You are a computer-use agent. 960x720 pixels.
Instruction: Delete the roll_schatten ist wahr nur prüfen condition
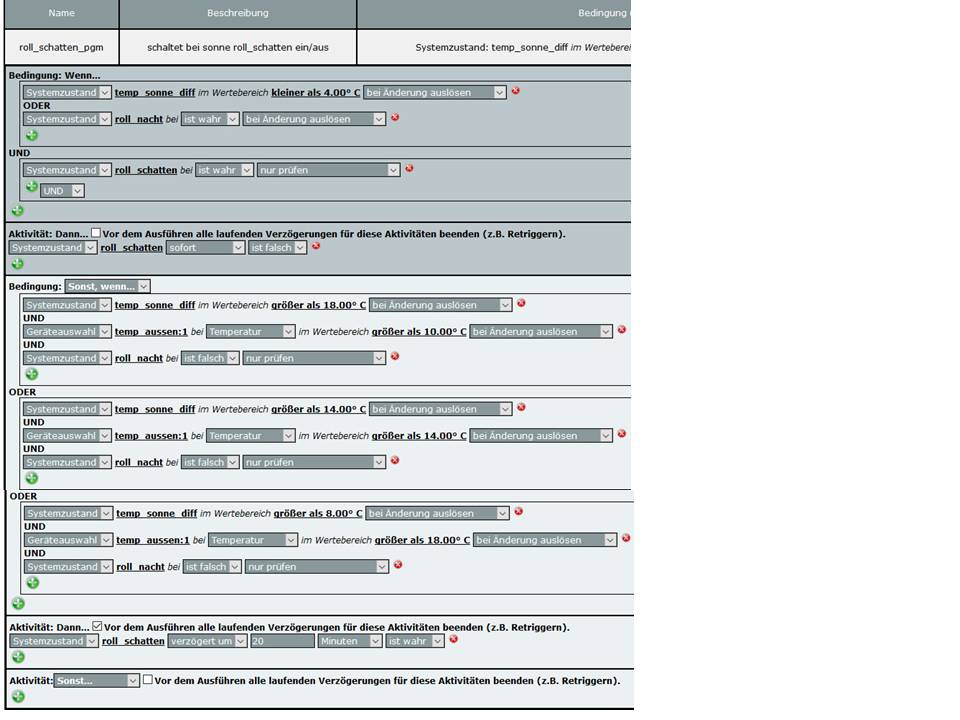(x=409, y=168)
